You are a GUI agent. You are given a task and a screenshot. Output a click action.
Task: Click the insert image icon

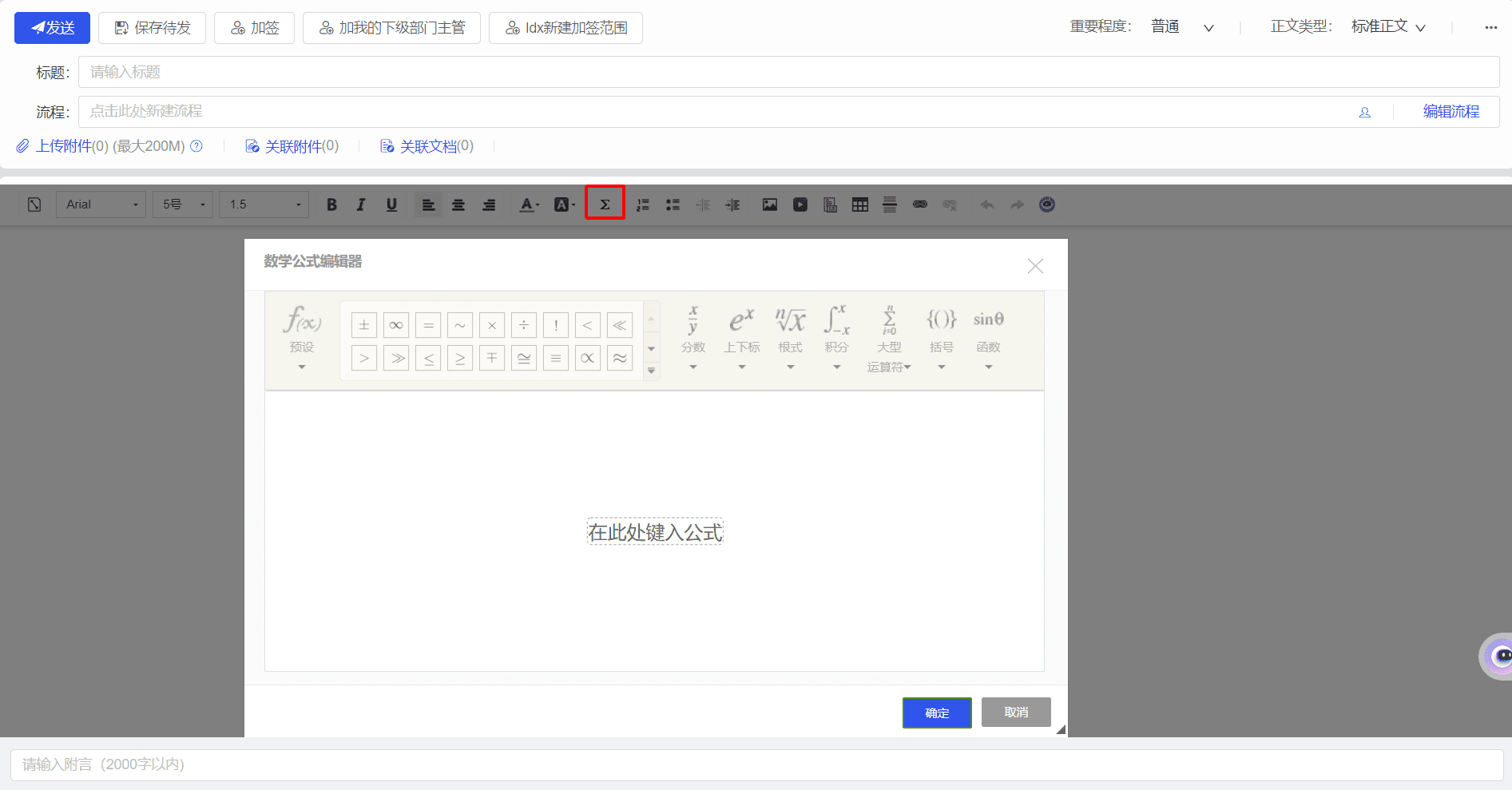point(770,204)
